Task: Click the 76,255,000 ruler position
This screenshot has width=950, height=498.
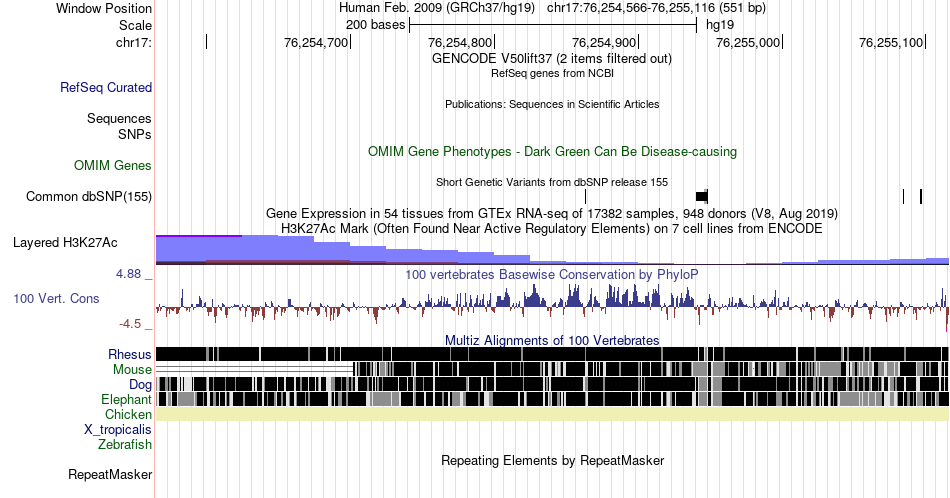Action: click(x=748, y=42)
